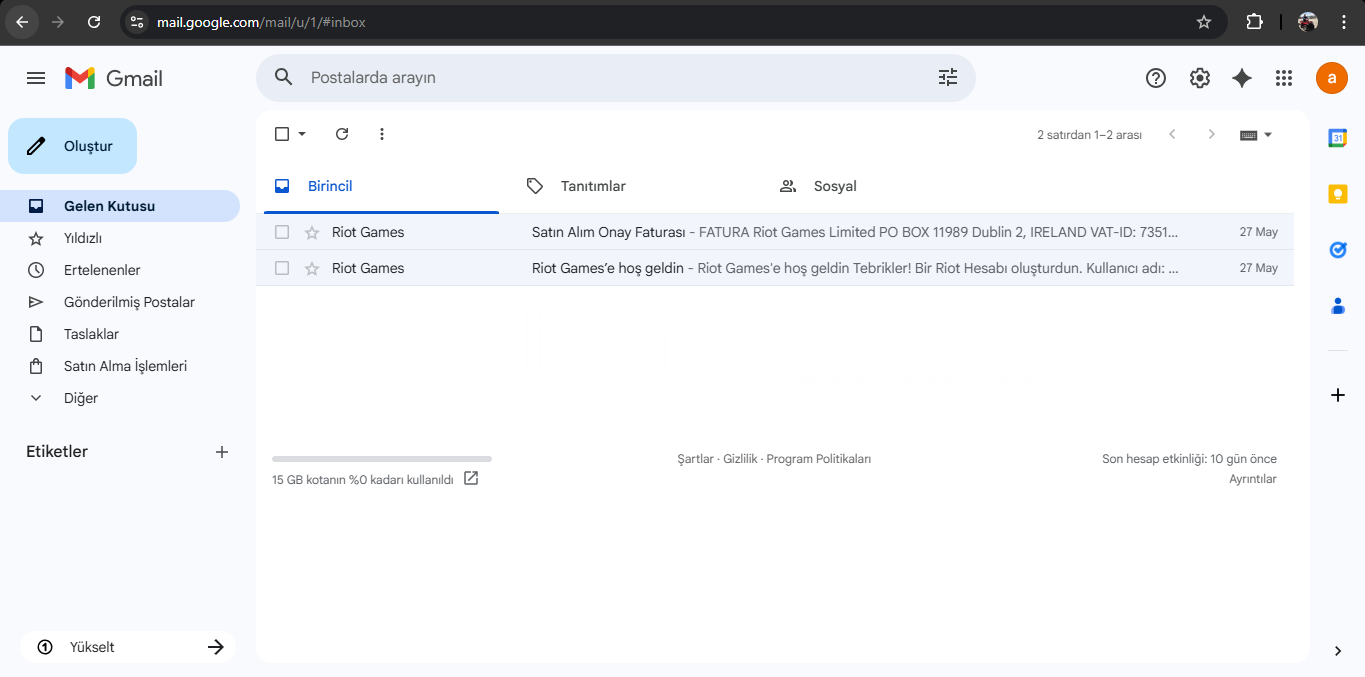Open Google Tasks in side panel
1365x677 pixels.
click(x=1338, y=250)
